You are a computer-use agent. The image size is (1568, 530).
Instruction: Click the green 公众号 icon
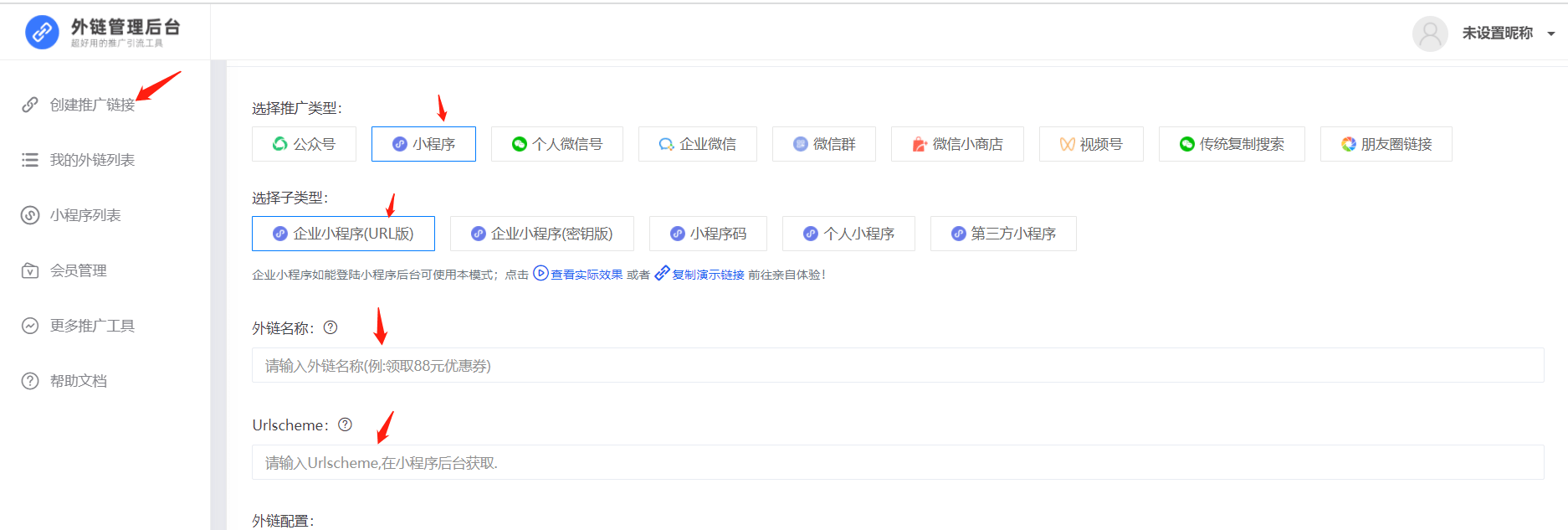coord(280,144)
